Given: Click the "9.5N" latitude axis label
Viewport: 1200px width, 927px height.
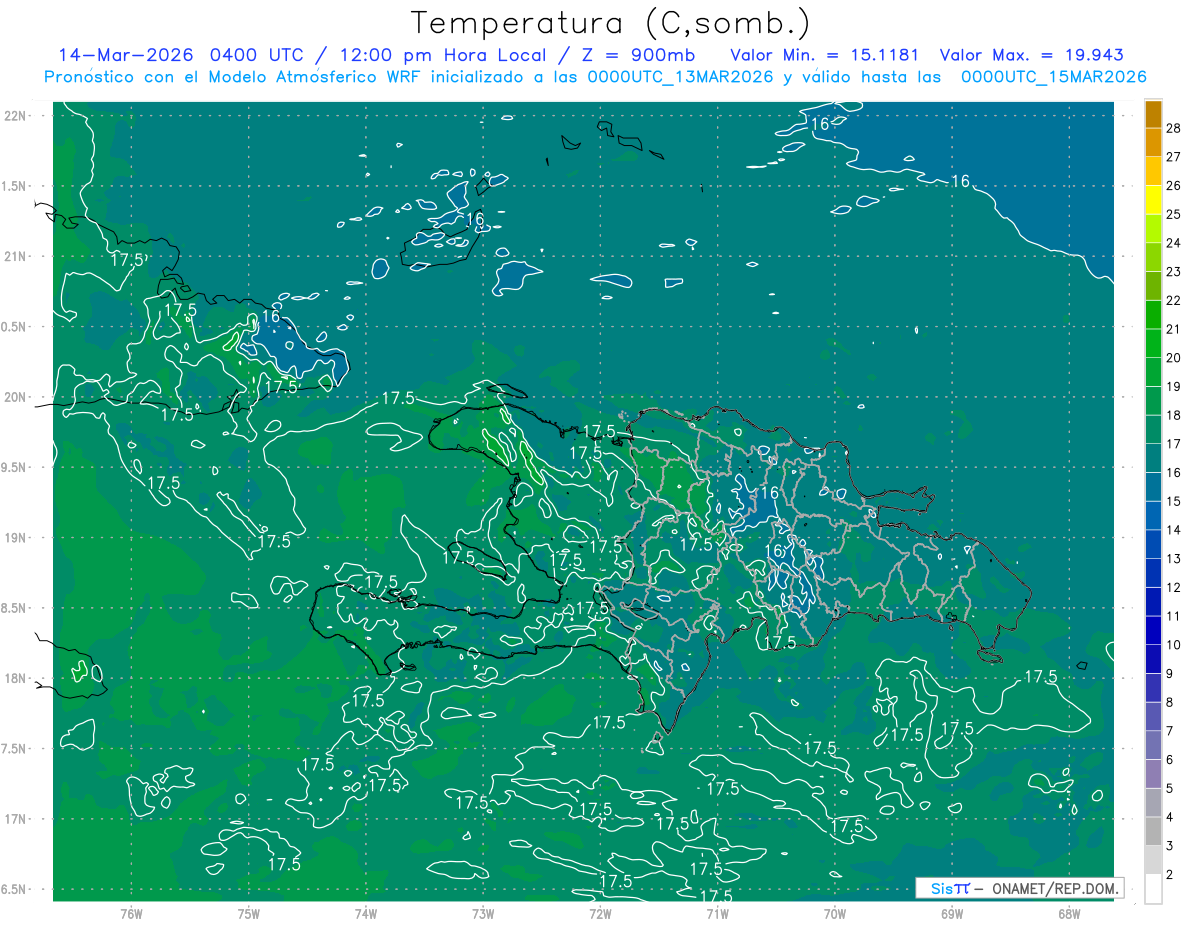Looking at the screenshot, I should coord(15,468).
